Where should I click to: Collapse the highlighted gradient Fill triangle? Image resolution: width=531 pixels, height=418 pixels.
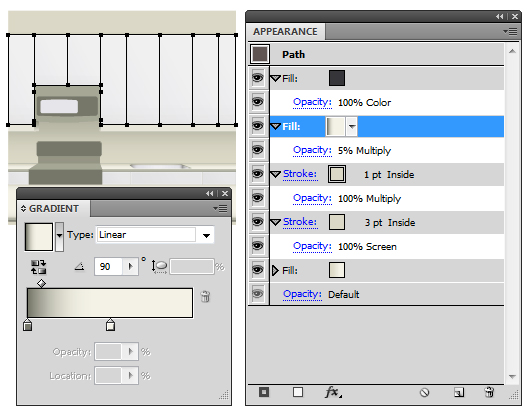(276, 126)
